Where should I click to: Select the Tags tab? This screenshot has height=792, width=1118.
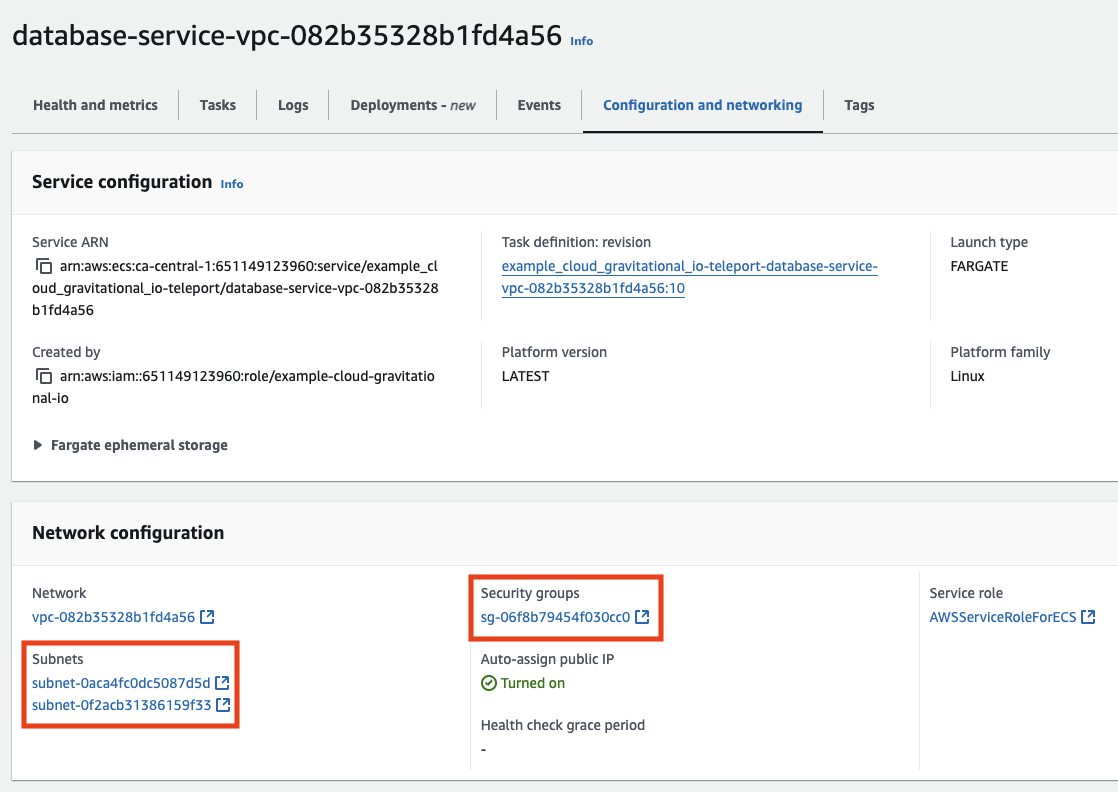coord(859,104)
